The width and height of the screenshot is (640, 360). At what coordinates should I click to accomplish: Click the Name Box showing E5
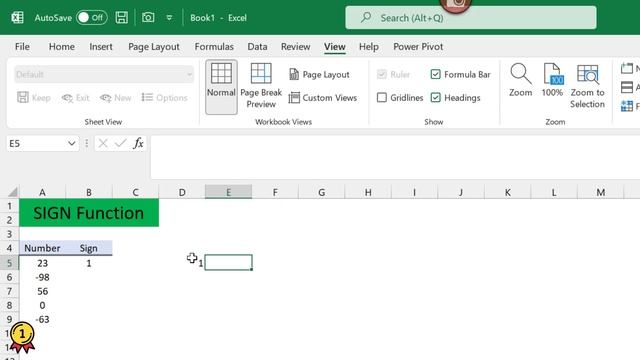pyautogui.click(x=36, y=144)
